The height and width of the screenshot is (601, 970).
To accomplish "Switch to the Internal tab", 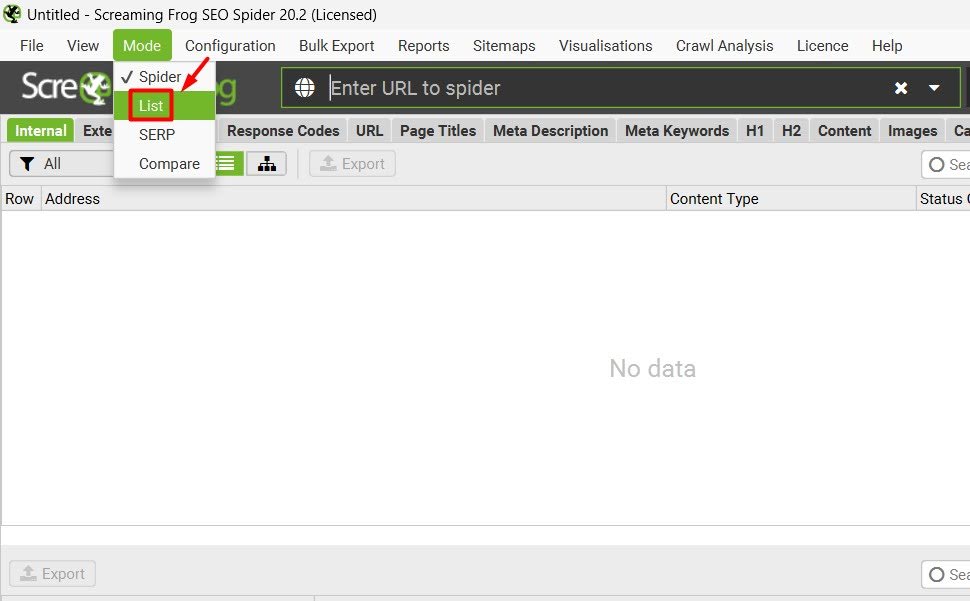I will [40, 130].
